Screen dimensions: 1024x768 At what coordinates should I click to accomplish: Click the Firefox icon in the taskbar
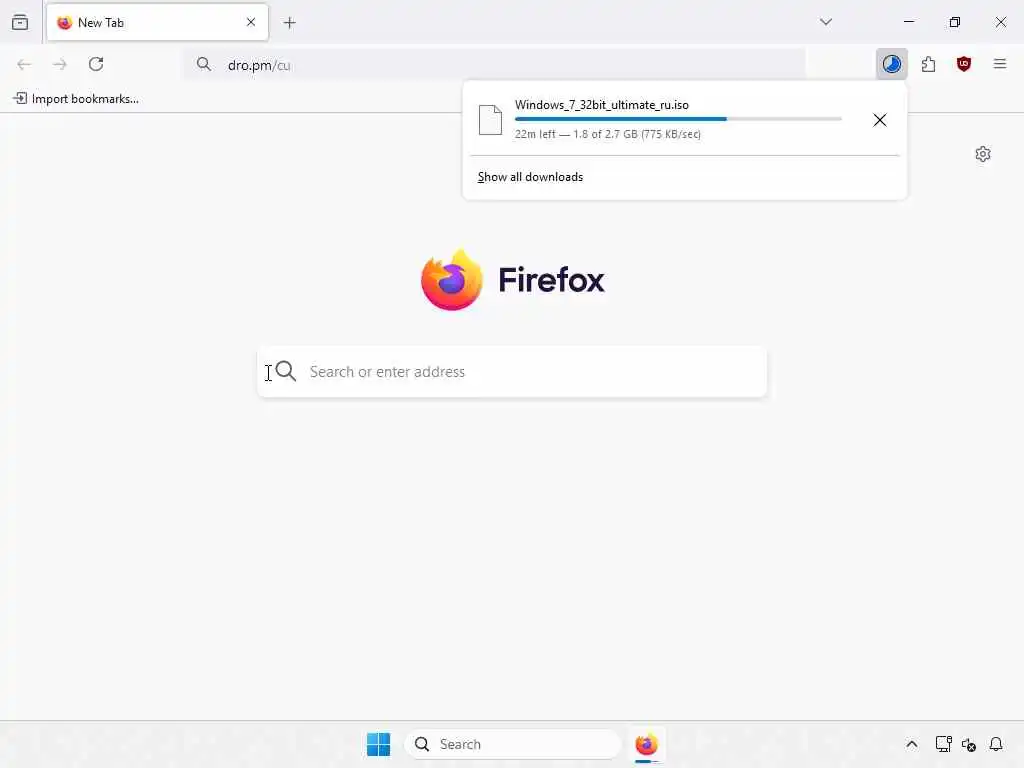647,744
